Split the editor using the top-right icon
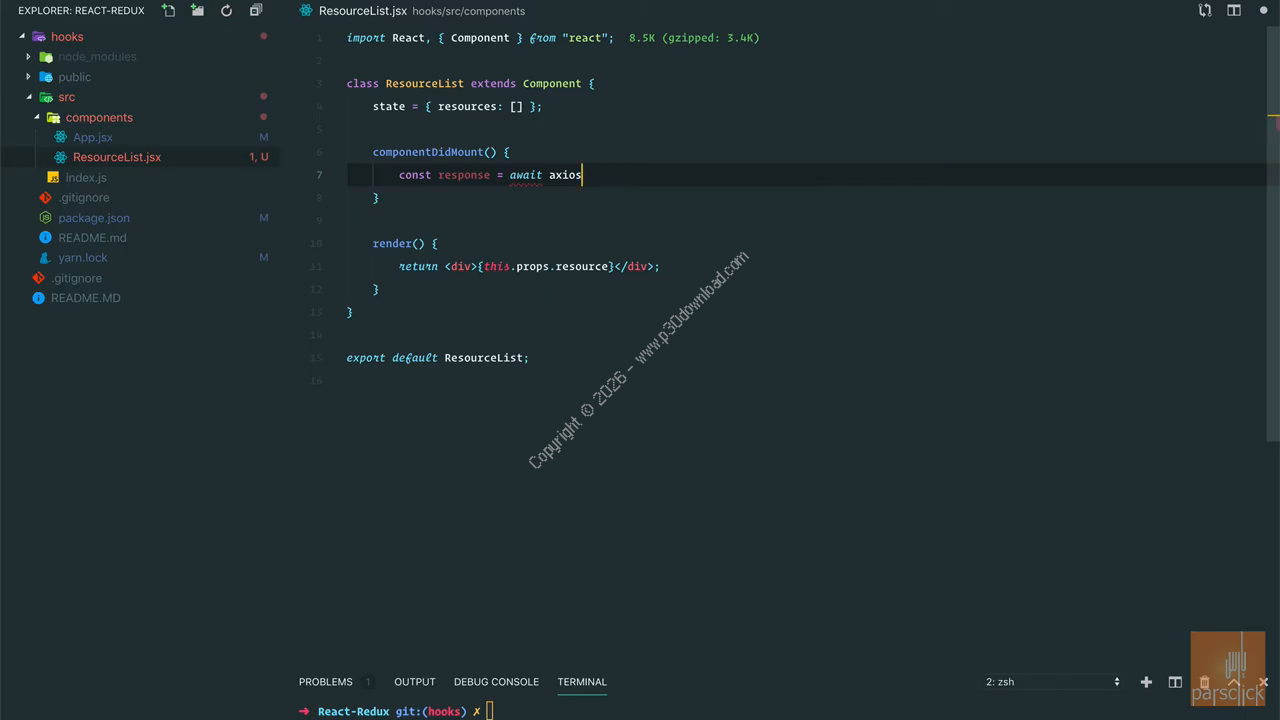 coord(1234,10)
